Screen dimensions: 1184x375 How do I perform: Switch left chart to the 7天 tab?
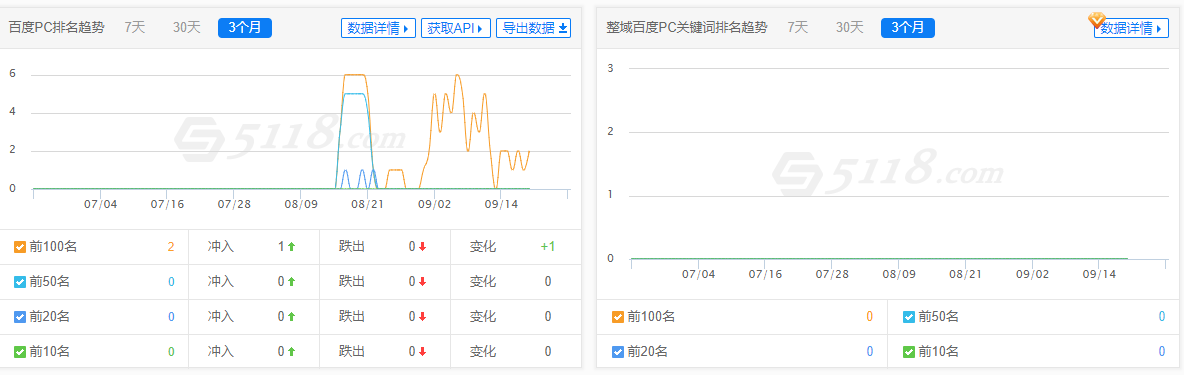134,27
